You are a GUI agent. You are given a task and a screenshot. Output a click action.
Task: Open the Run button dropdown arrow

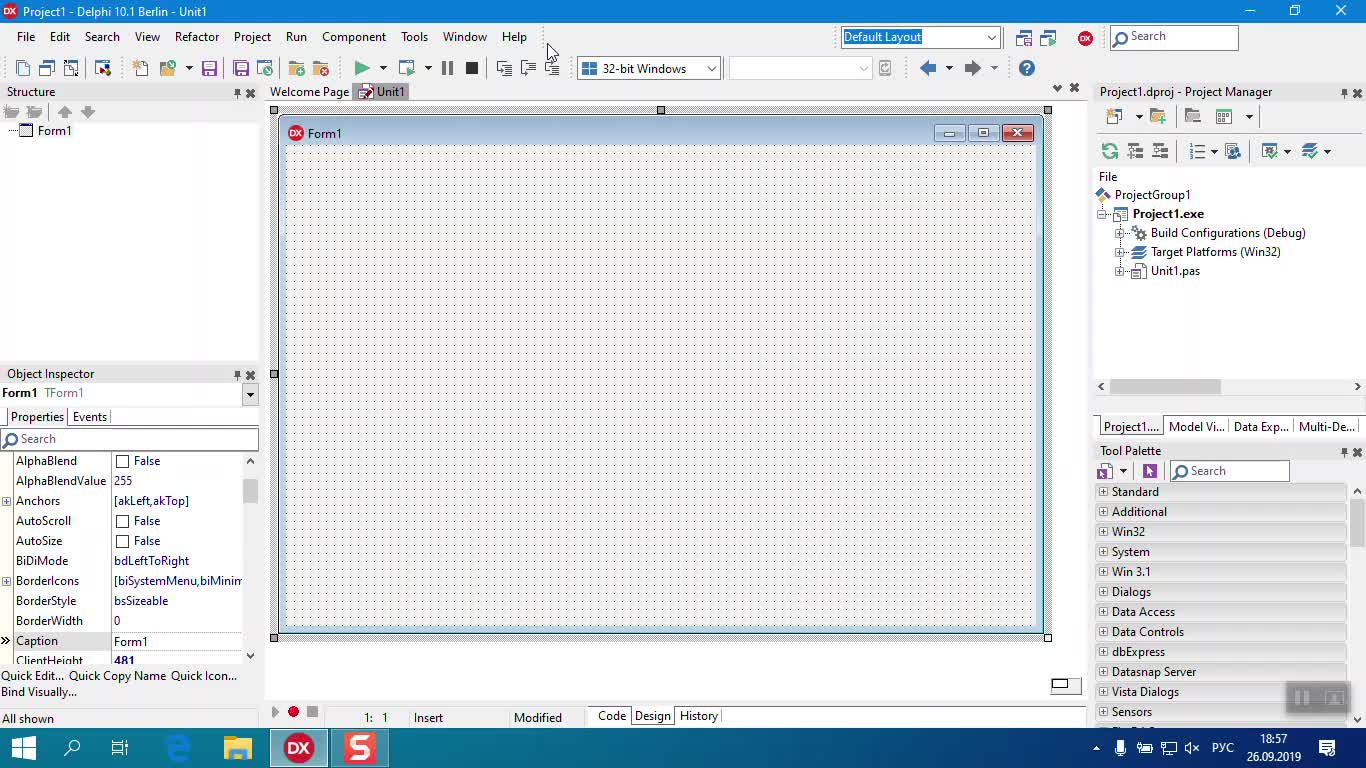(382, 68)
